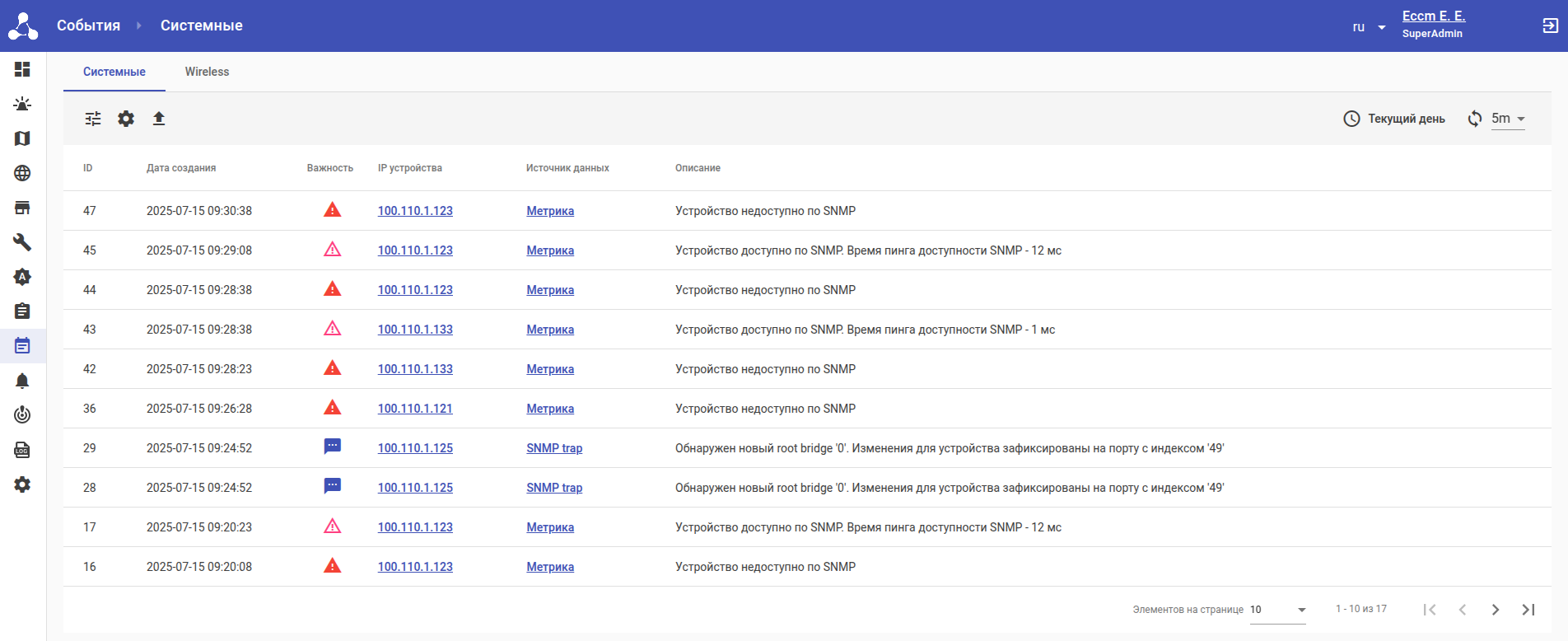Viewport: 1568px width, 641px height.
Task: Open the dashboard icon in sidebar
Action: pyautogui.click(x=22, y=69)
